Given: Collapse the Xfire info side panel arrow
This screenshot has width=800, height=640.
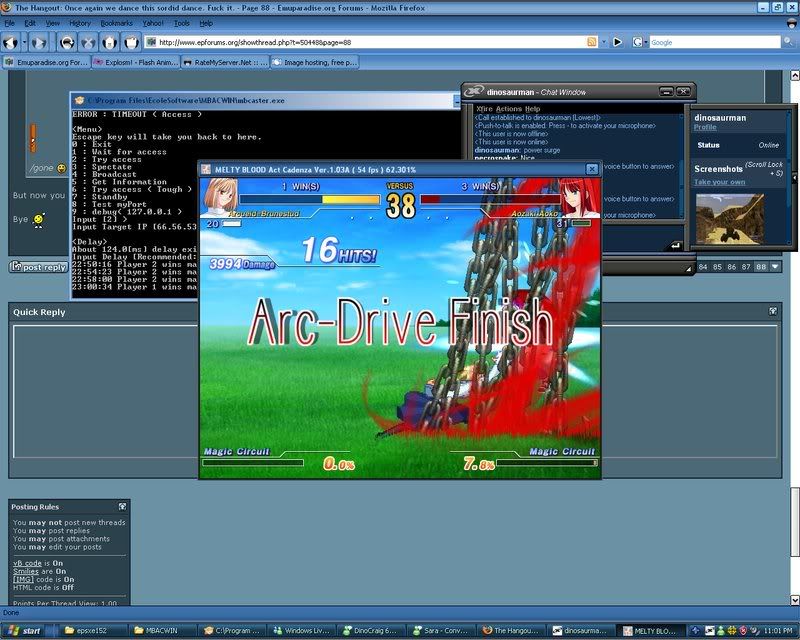Looking at the screenshot, I should 794,178.
